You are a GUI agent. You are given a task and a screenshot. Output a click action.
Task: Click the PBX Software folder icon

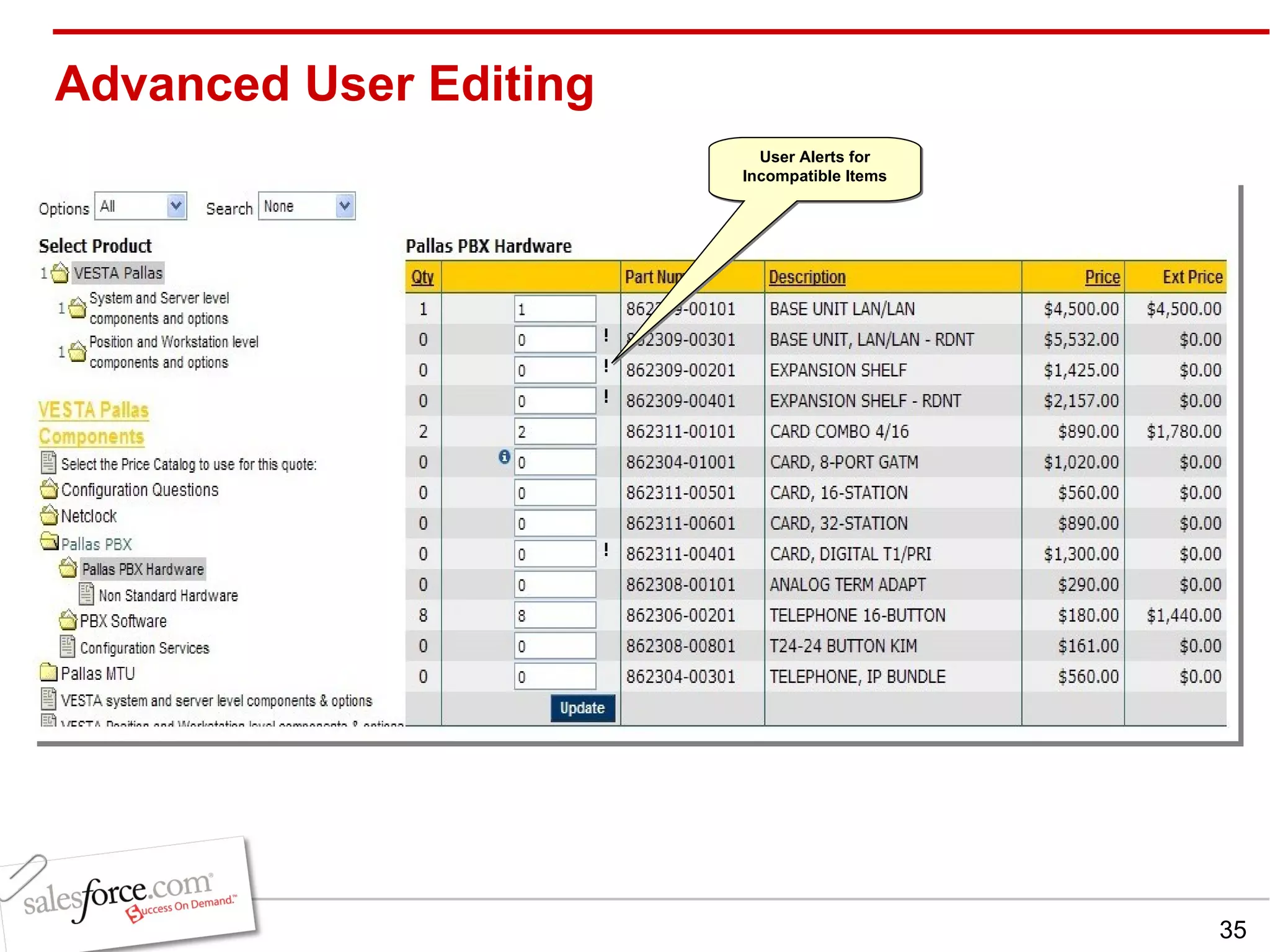(68, 620)
